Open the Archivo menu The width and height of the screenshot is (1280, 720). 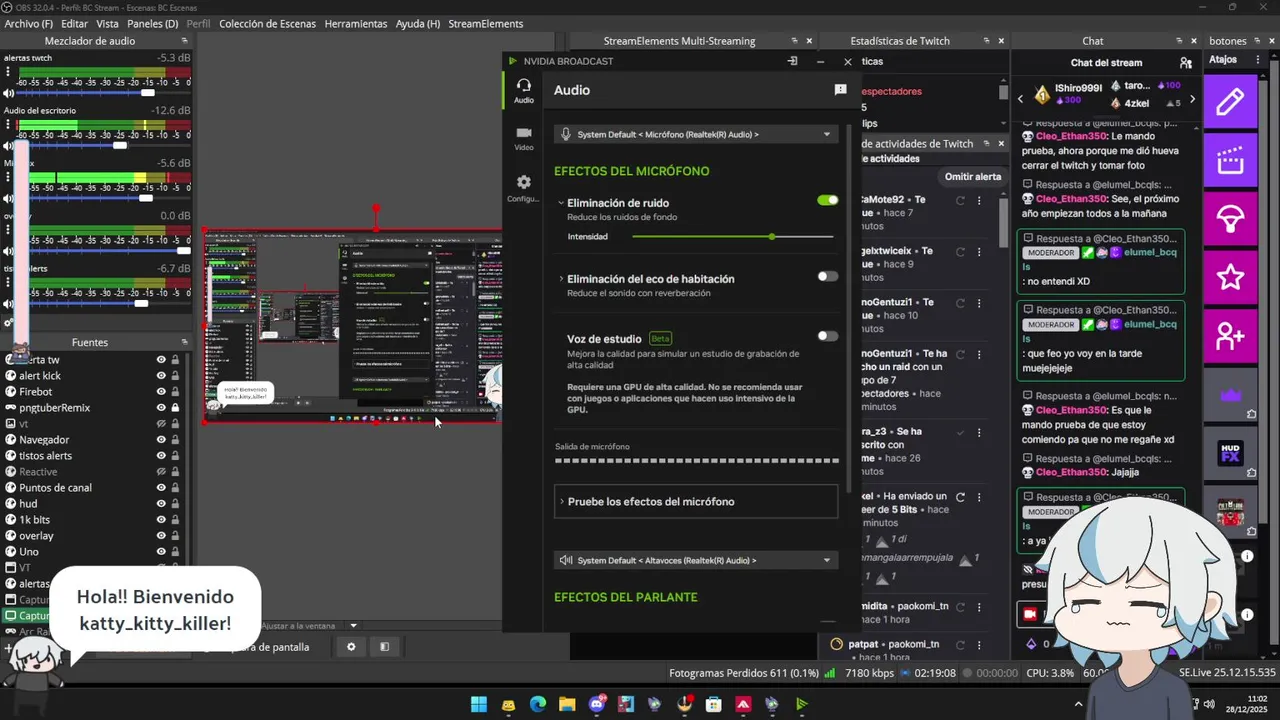[x=29, y=23]
